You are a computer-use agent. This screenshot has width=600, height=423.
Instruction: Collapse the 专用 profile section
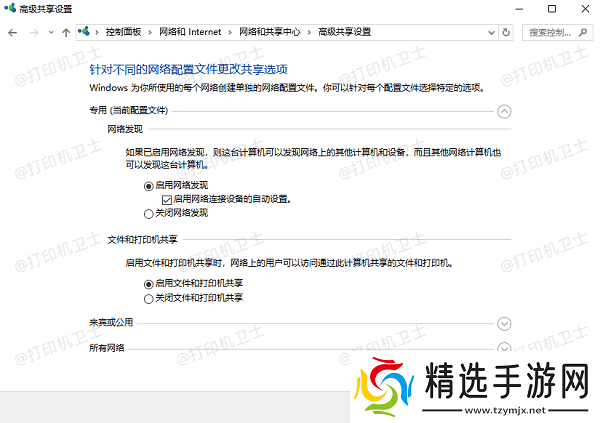tap(504, 113)
